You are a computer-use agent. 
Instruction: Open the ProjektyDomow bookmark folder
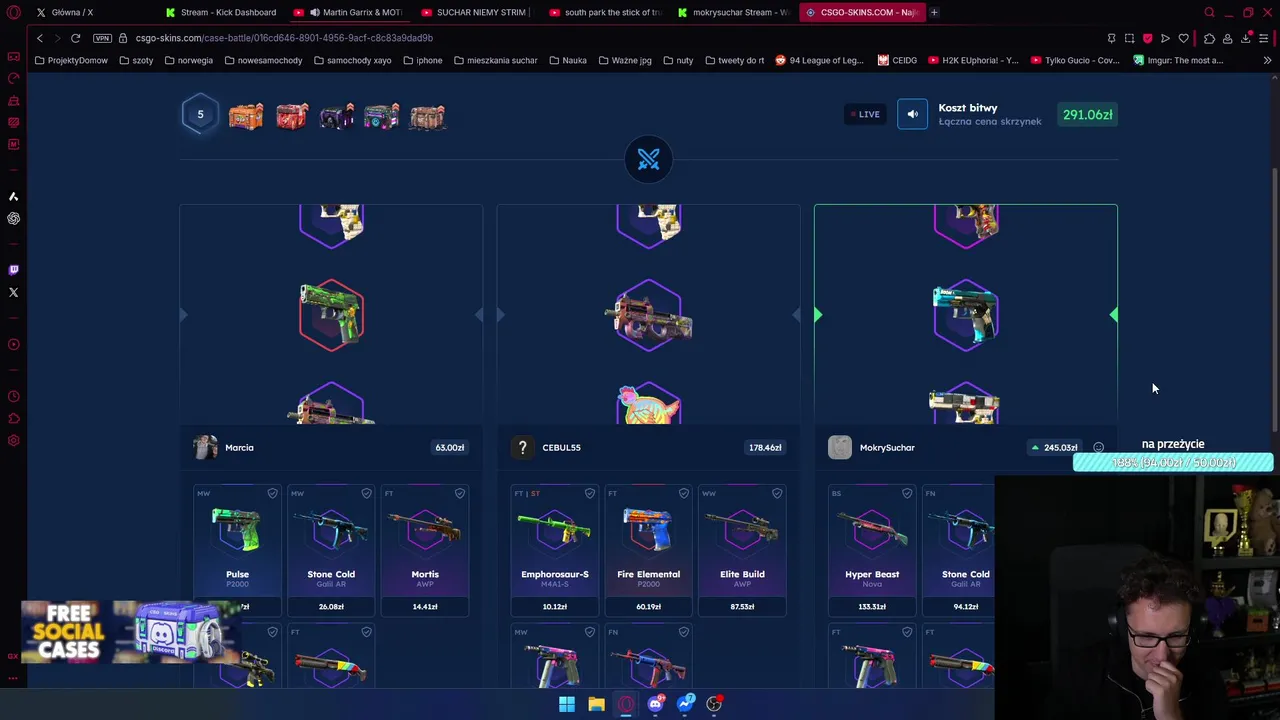pyautogui.click(x=69, y=60)
